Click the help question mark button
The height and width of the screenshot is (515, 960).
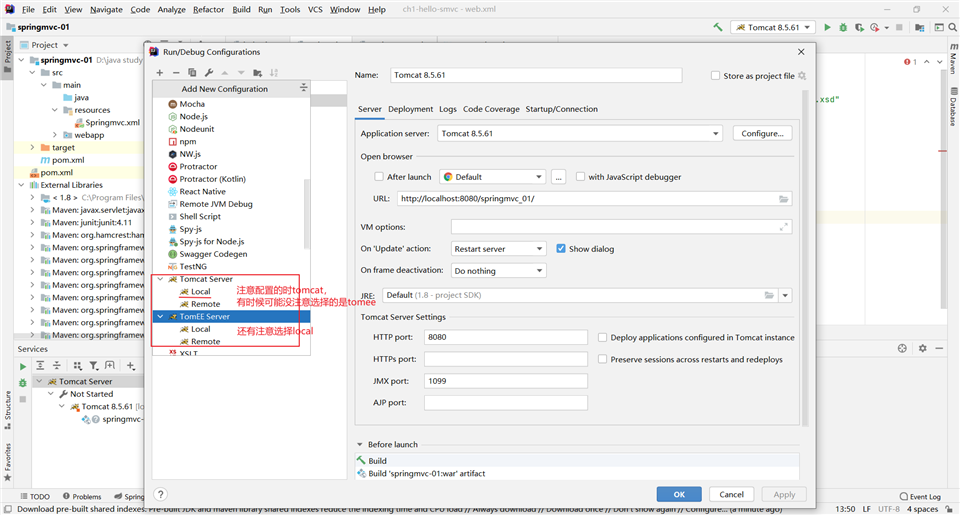160,494
